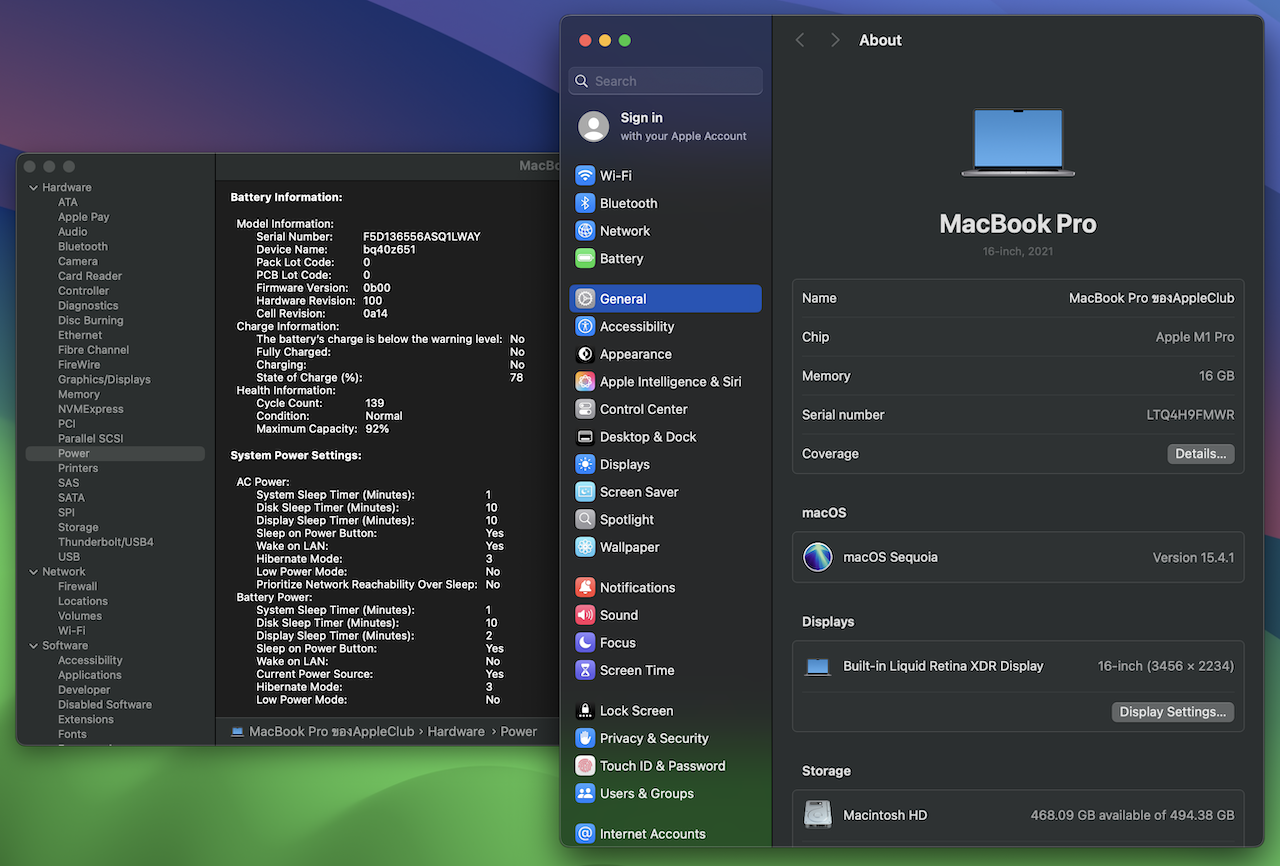Select Wi-Fi under Network in System Information
Screen dimensions: 1280x866
coord(71,631)
